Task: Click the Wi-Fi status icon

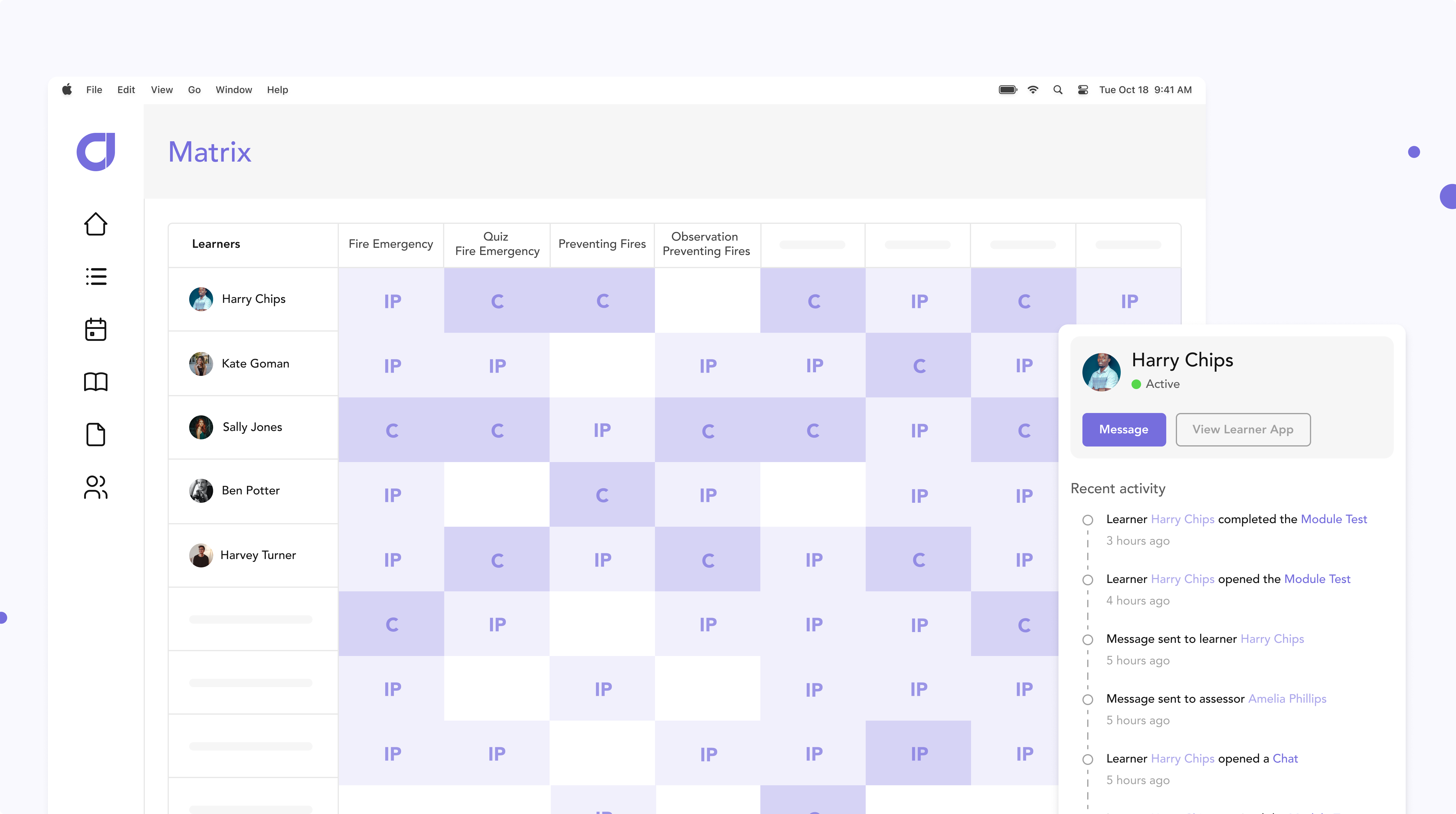Action: click(x=1033, y=90)
